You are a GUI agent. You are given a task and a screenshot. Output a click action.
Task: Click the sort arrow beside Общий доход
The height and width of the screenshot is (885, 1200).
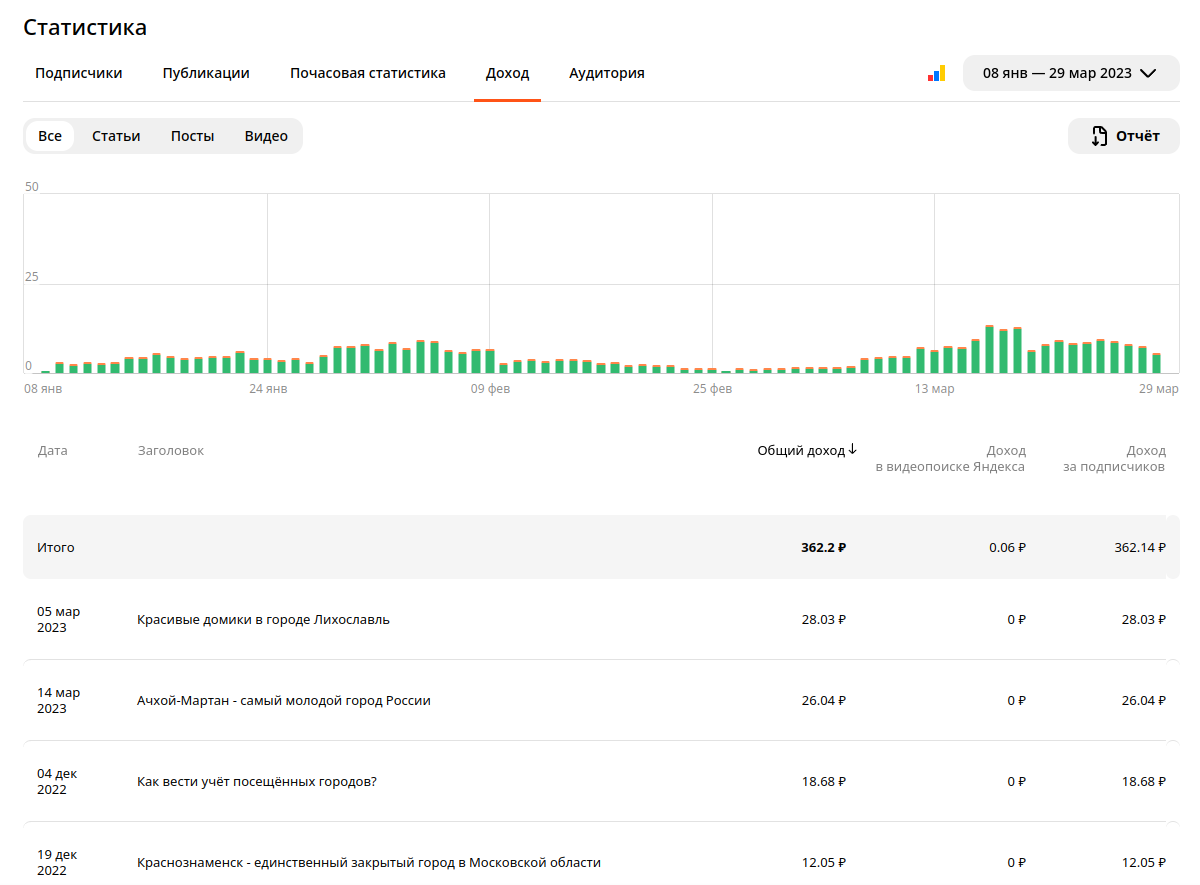pos(853,450)
